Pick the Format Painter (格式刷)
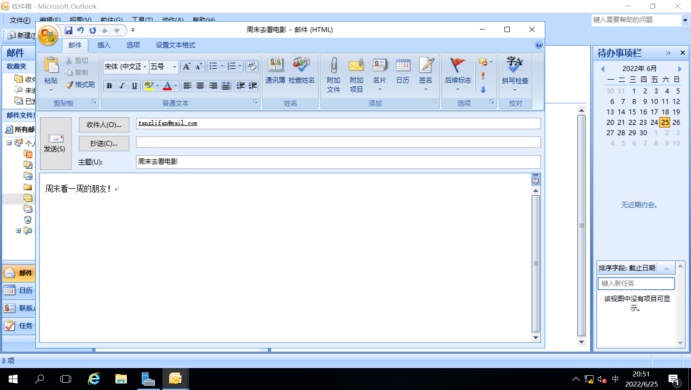This screenshot has width=691, height=390. (x=80, y=84)
